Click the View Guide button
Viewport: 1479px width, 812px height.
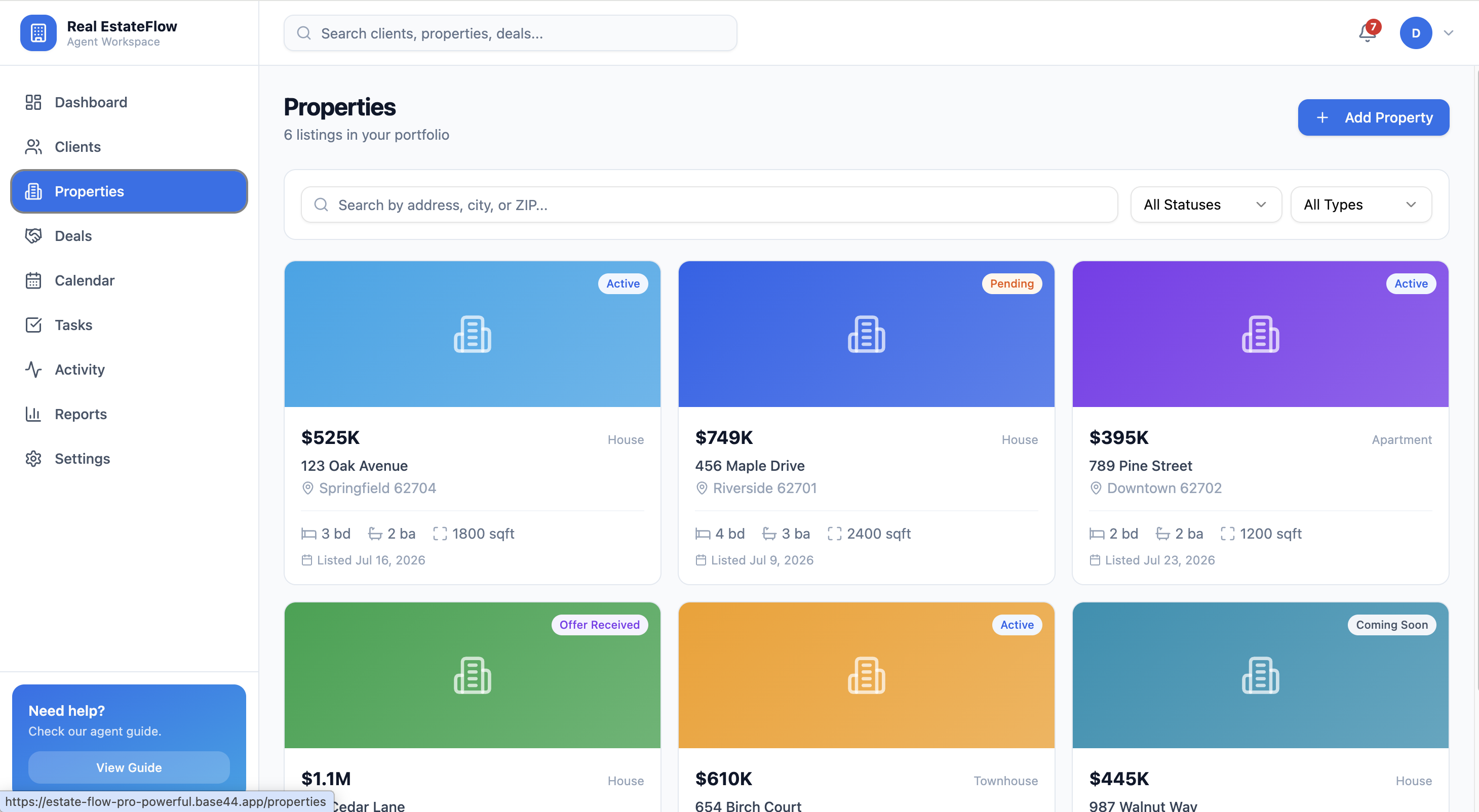pyautogui.click(x=129, y=767)
